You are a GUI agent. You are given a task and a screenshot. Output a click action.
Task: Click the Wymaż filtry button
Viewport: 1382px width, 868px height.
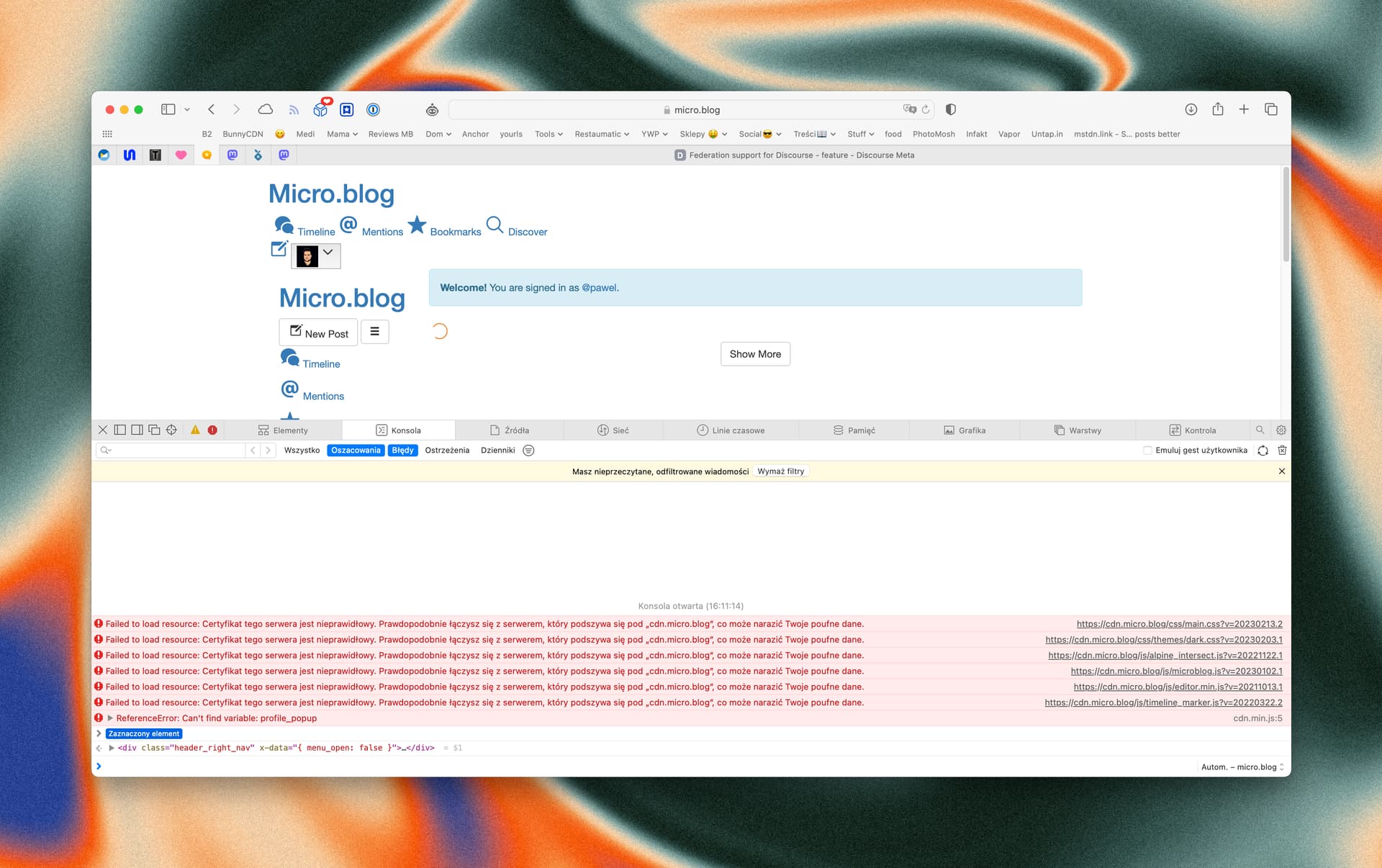[x=781, y=471]
